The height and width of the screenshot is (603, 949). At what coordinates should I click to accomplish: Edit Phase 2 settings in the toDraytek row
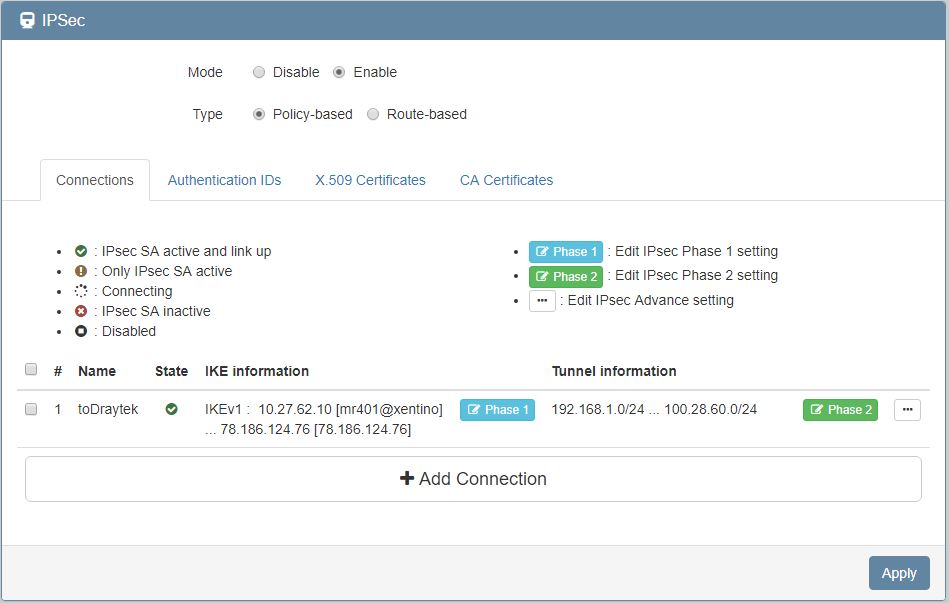coord(840,409)
